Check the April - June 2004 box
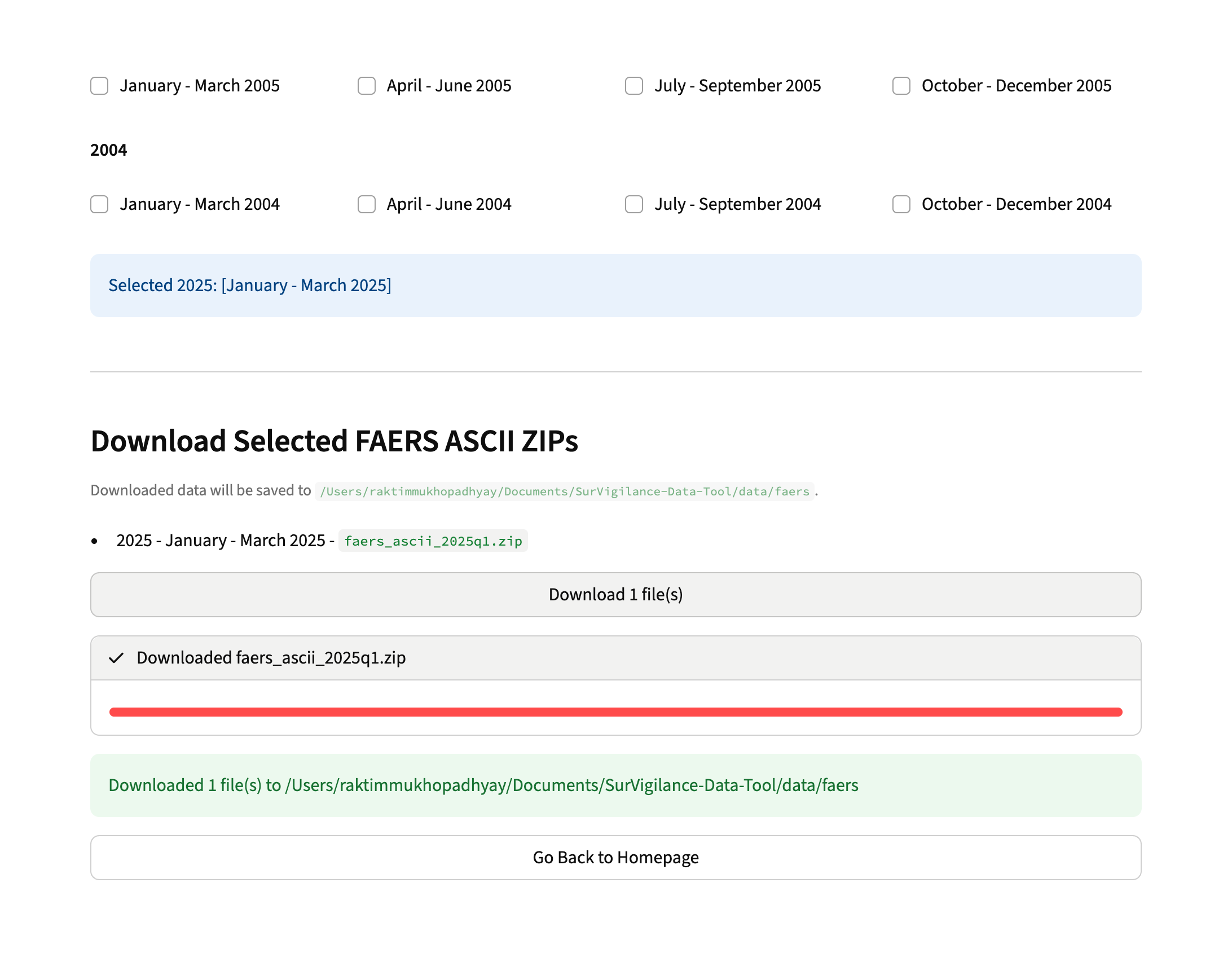Screen dimensions: 1232x975 (x=366, y=204)
